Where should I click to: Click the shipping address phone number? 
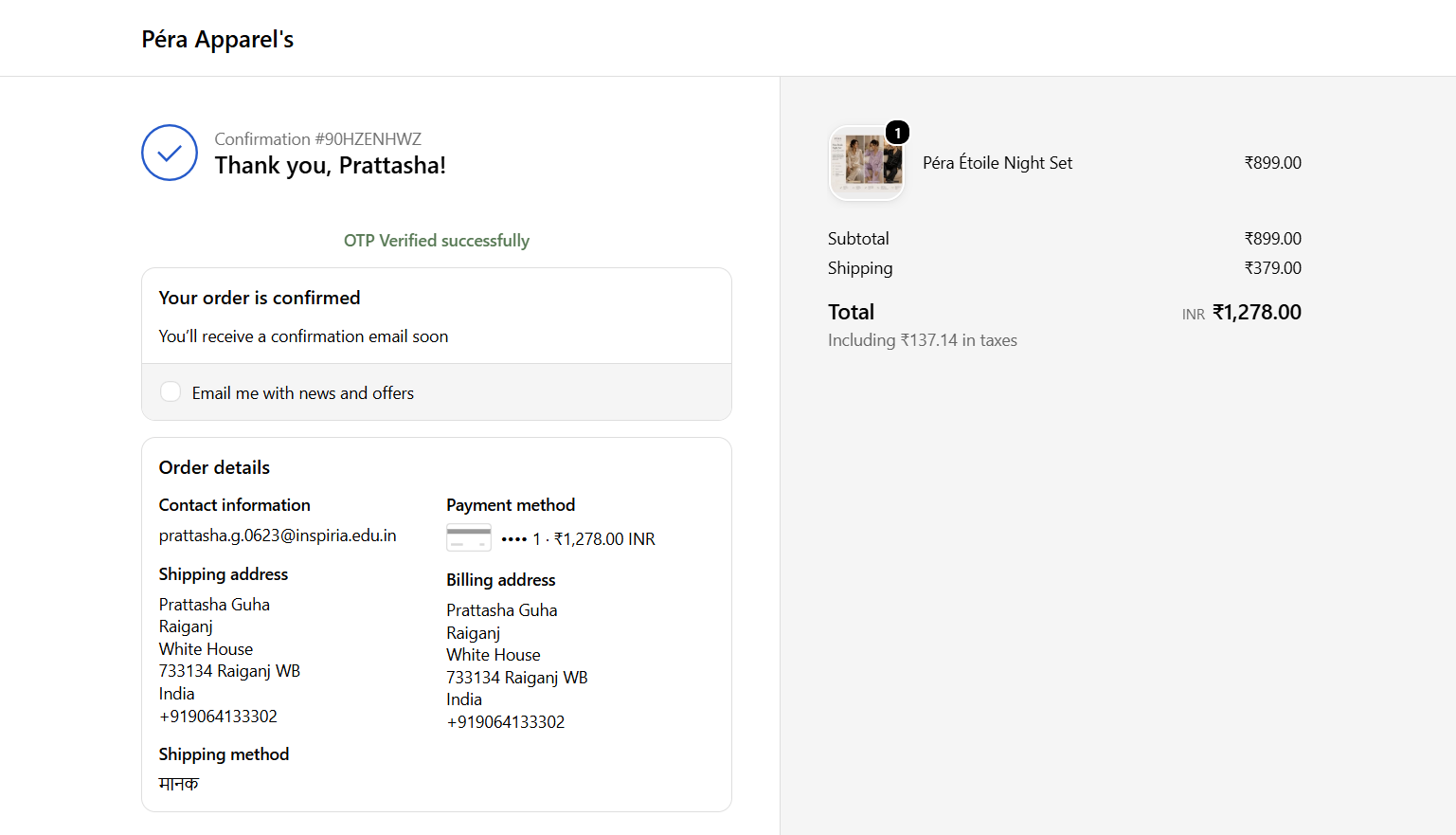click(218, 717)
